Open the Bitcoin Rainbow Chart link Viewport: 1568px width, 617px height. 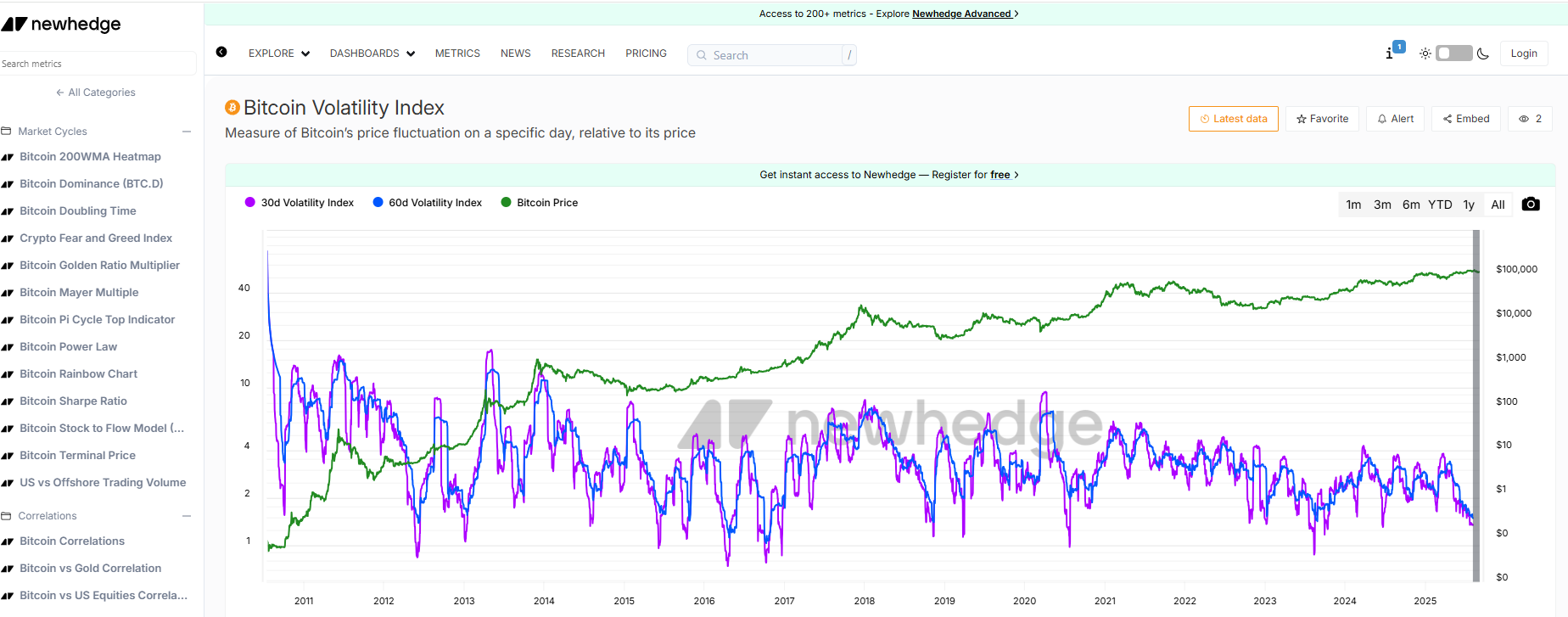[x=78, y=373]
